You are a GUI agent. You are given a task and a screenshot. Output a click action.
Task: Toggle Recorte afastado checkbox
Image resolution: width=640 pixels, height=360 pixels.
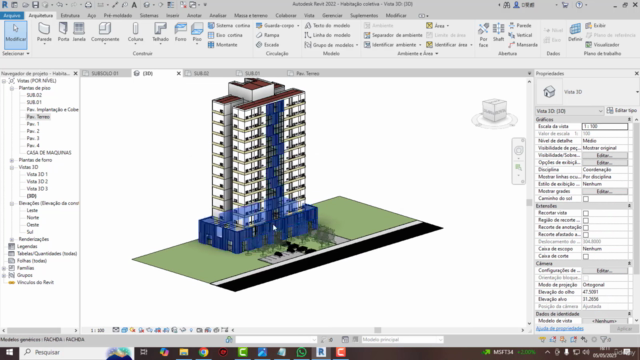(x=586, y=235)
